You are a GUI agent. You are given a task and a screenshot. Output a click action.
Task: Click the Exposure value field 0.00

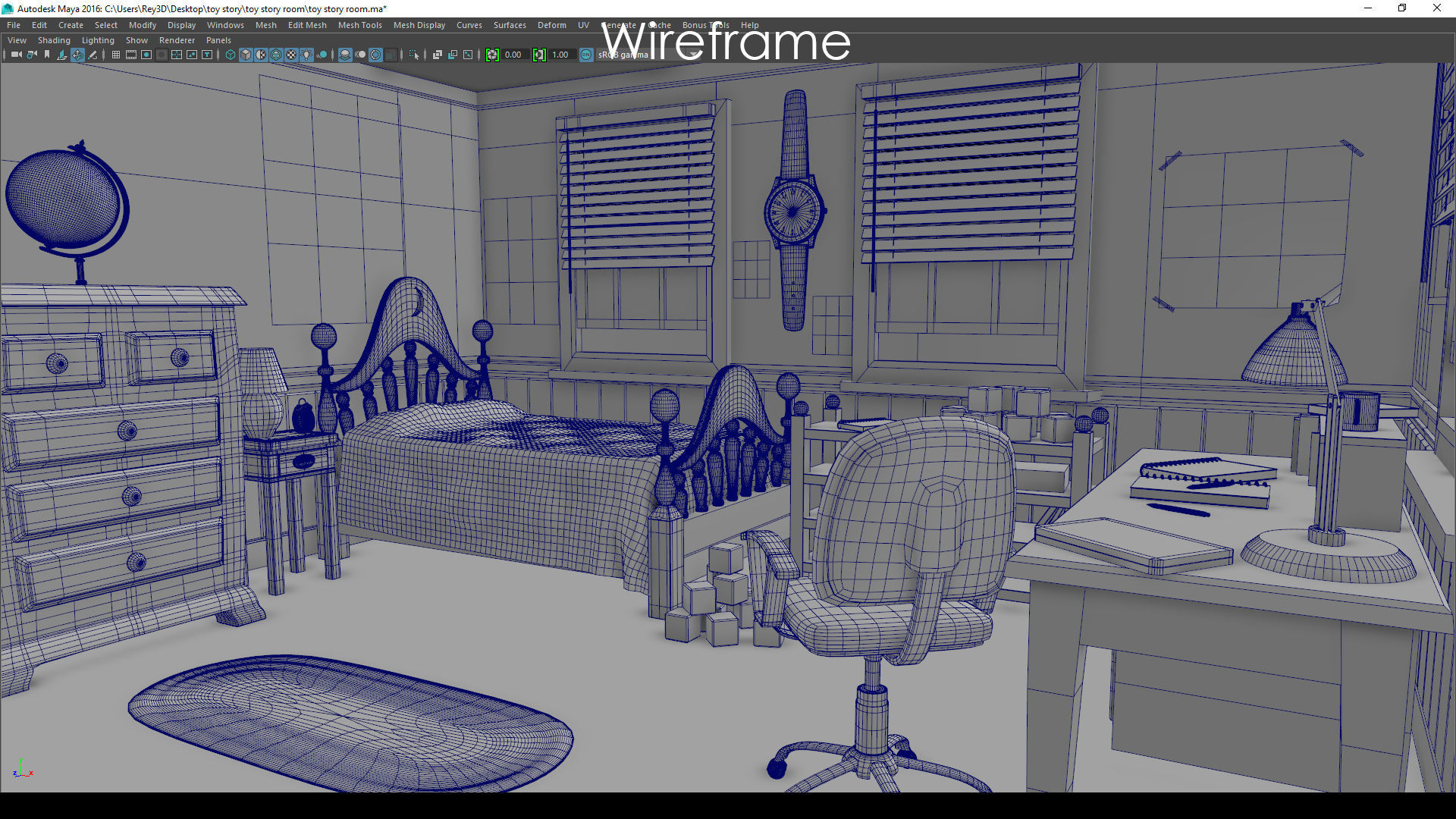click(x=515, y=55)
